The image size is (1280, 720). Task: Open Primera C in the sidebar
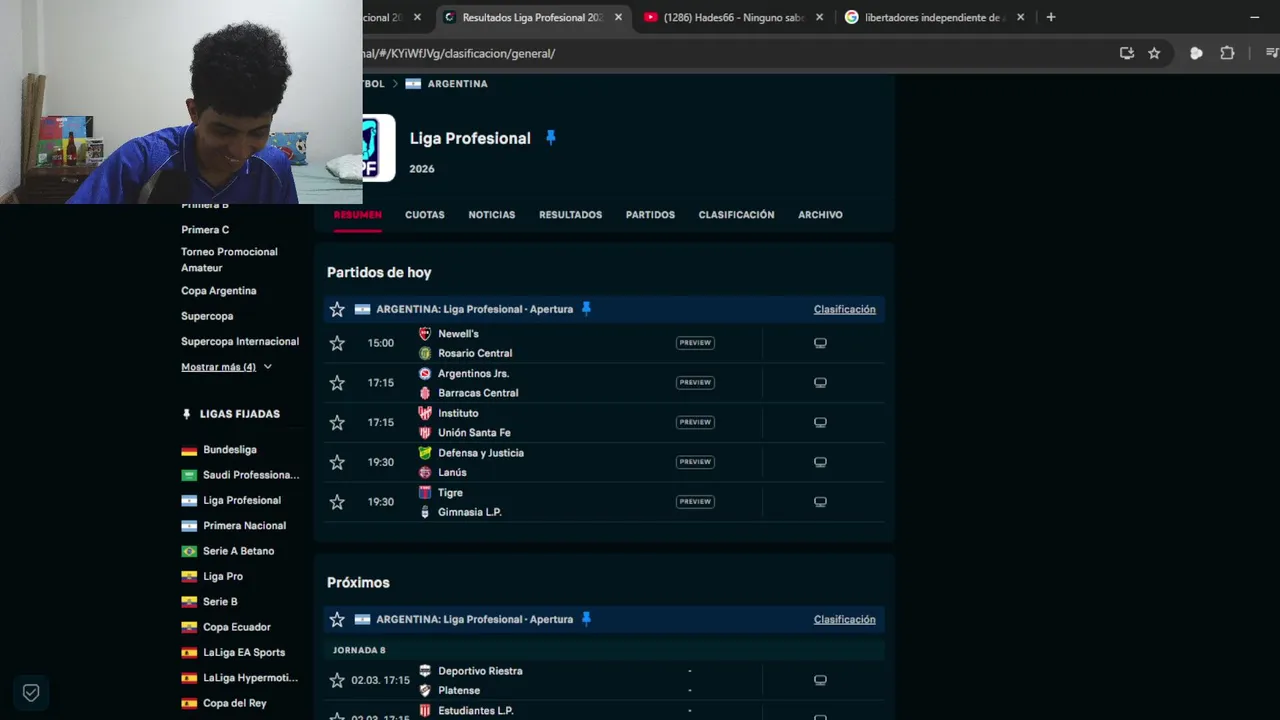point(205,230)
